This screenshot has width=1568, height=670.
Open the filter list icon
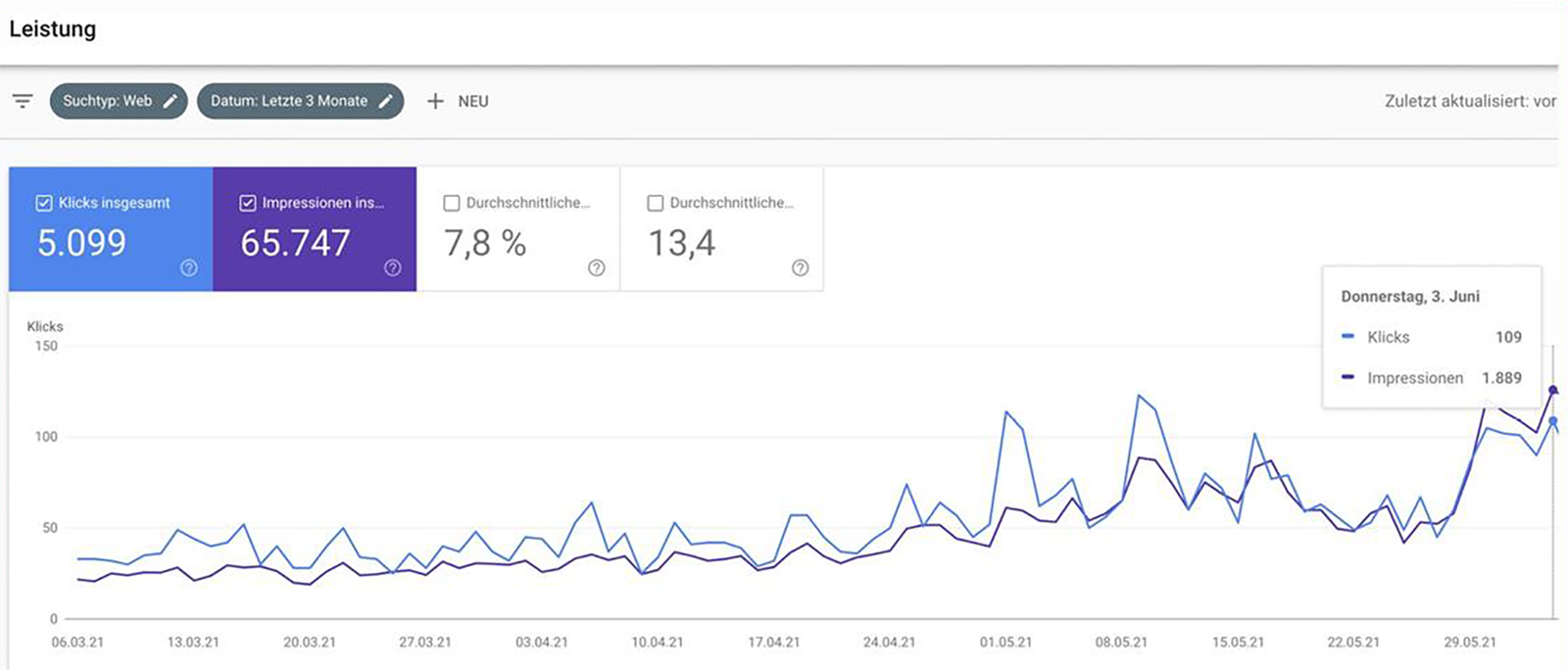coord(23,101)
